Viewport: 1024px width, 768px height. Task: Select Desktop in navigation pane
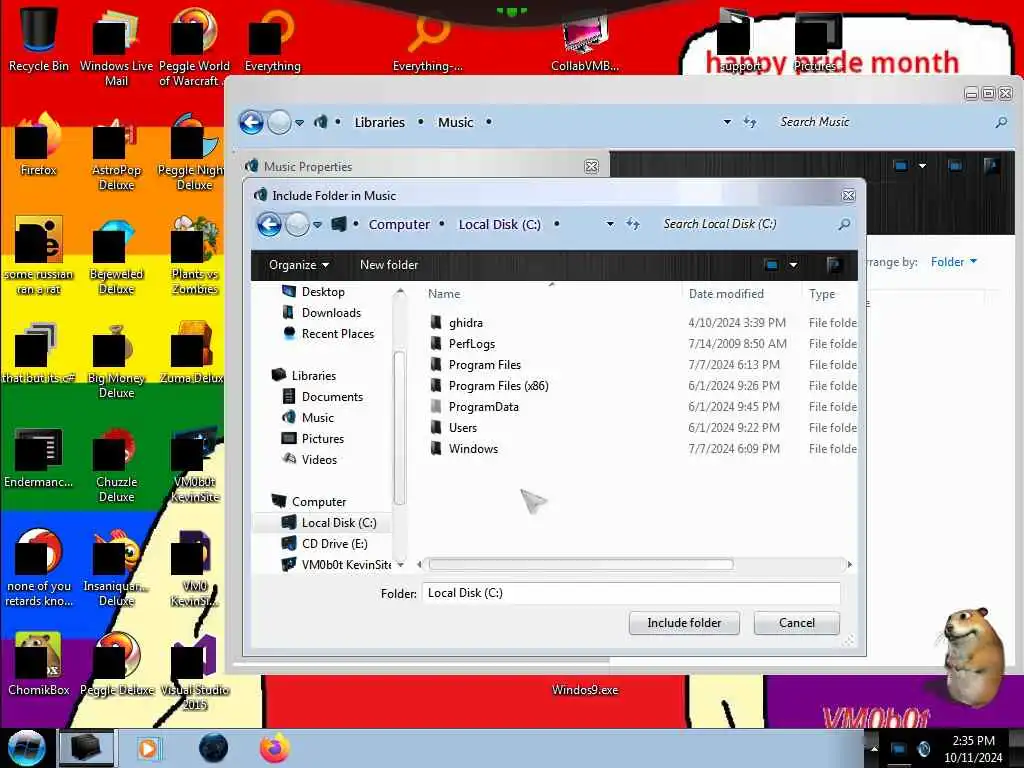[x=323, y=292]
